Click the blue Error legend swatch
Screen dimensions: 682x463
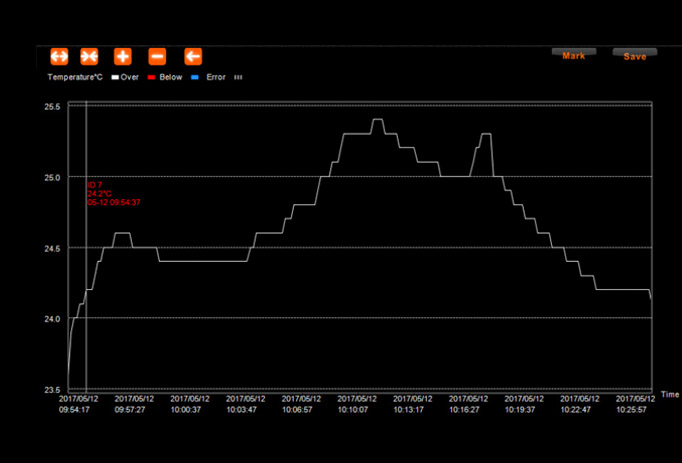(x=195, y=76)
